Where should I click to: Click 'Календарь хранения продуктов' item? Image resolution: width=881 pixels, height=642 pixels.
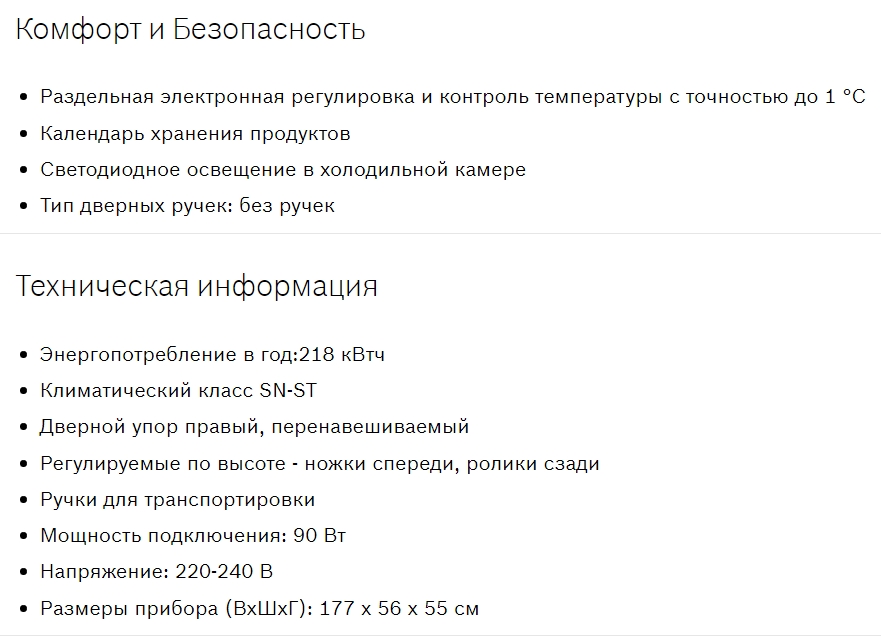point(195,133)
